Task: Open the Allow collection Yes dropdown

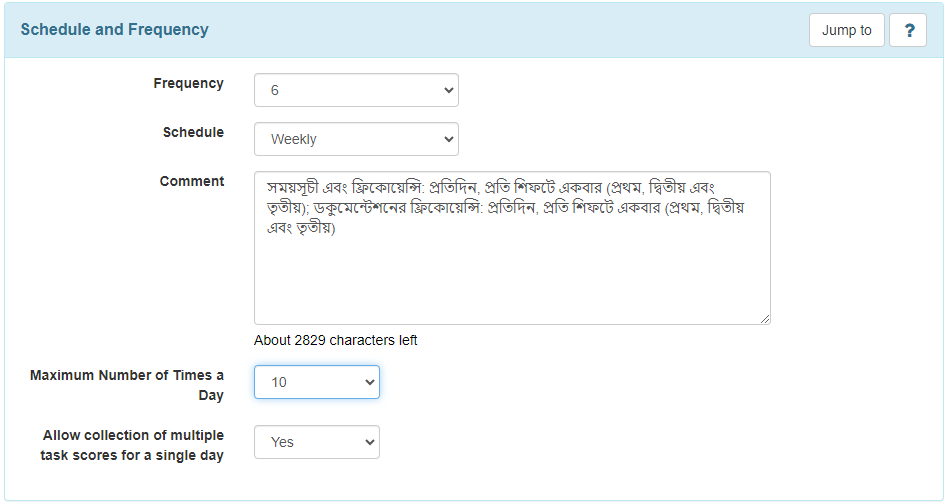Action: tap(317, 442)
